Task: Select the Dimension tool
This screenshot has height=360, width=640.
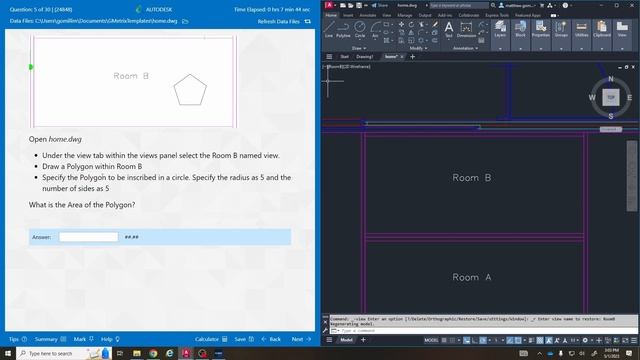Action: pyautogui.click(x=466, y=29)
